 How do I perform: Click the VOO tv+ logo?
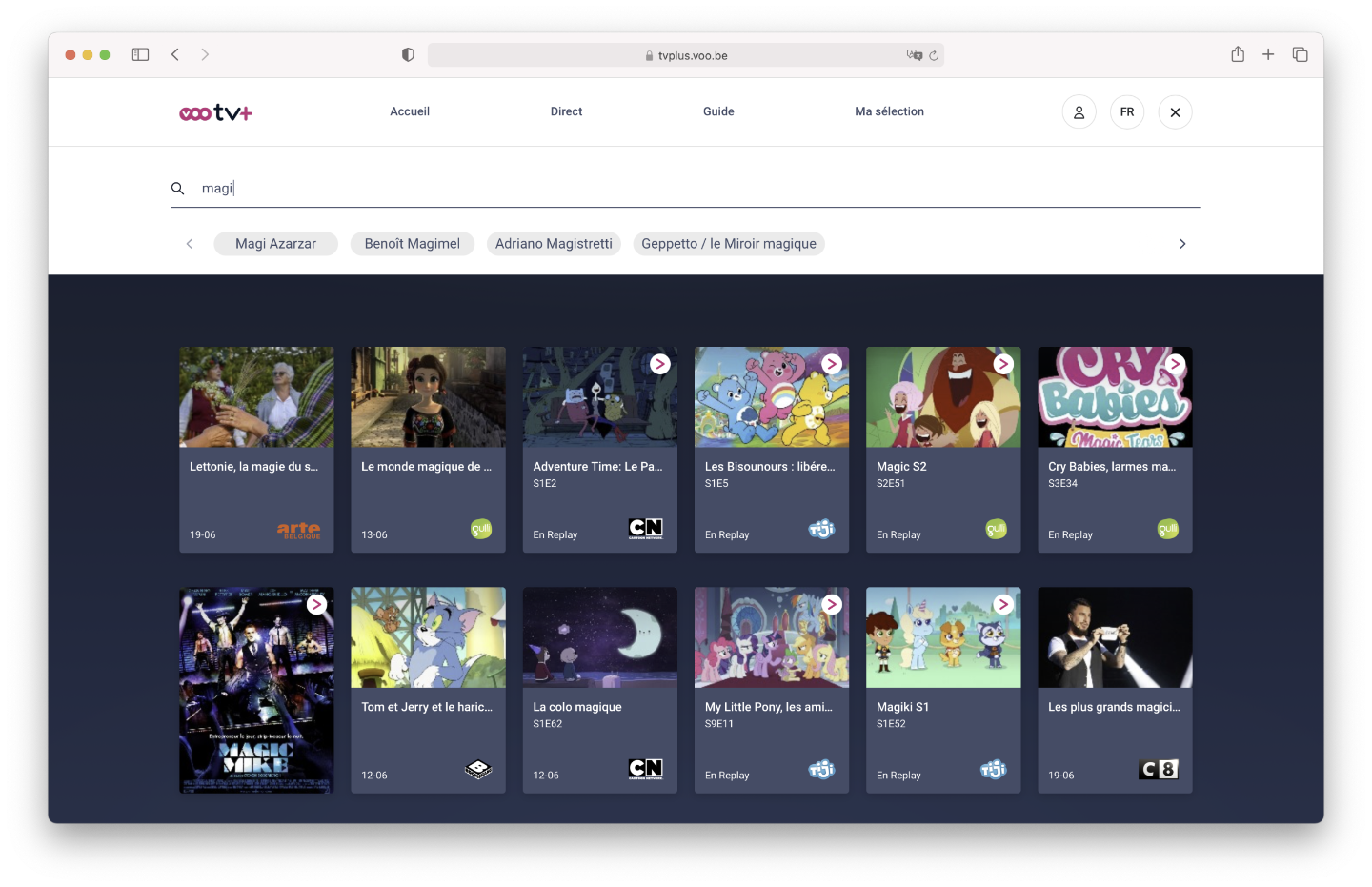(214, 111)
